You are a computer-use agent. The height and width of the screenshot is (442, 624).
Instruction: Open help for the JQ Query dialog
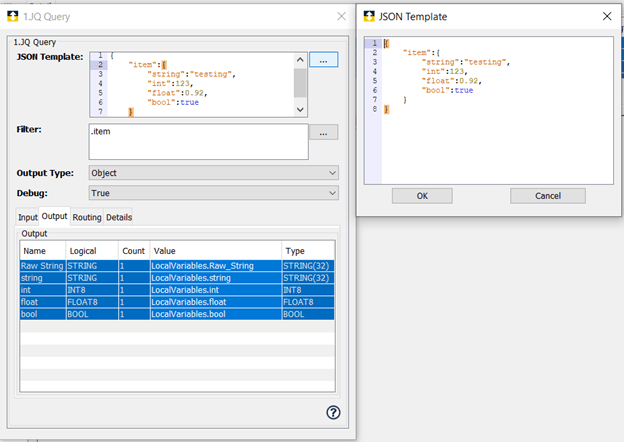click(x=333, y=413)
